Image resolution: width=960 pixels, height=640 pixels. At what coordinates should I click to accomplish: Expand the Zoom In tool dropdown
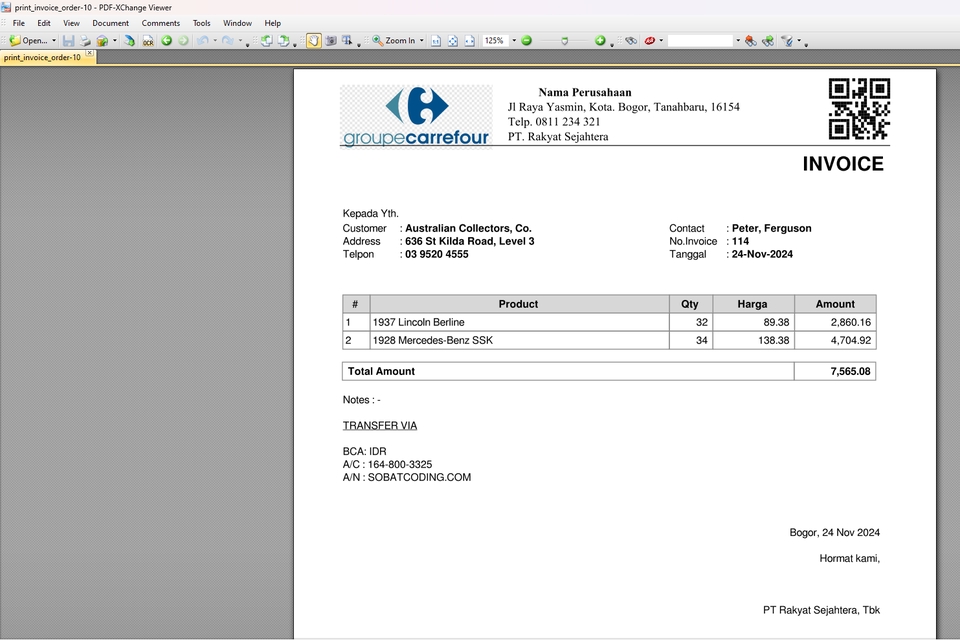pos(422,40)
